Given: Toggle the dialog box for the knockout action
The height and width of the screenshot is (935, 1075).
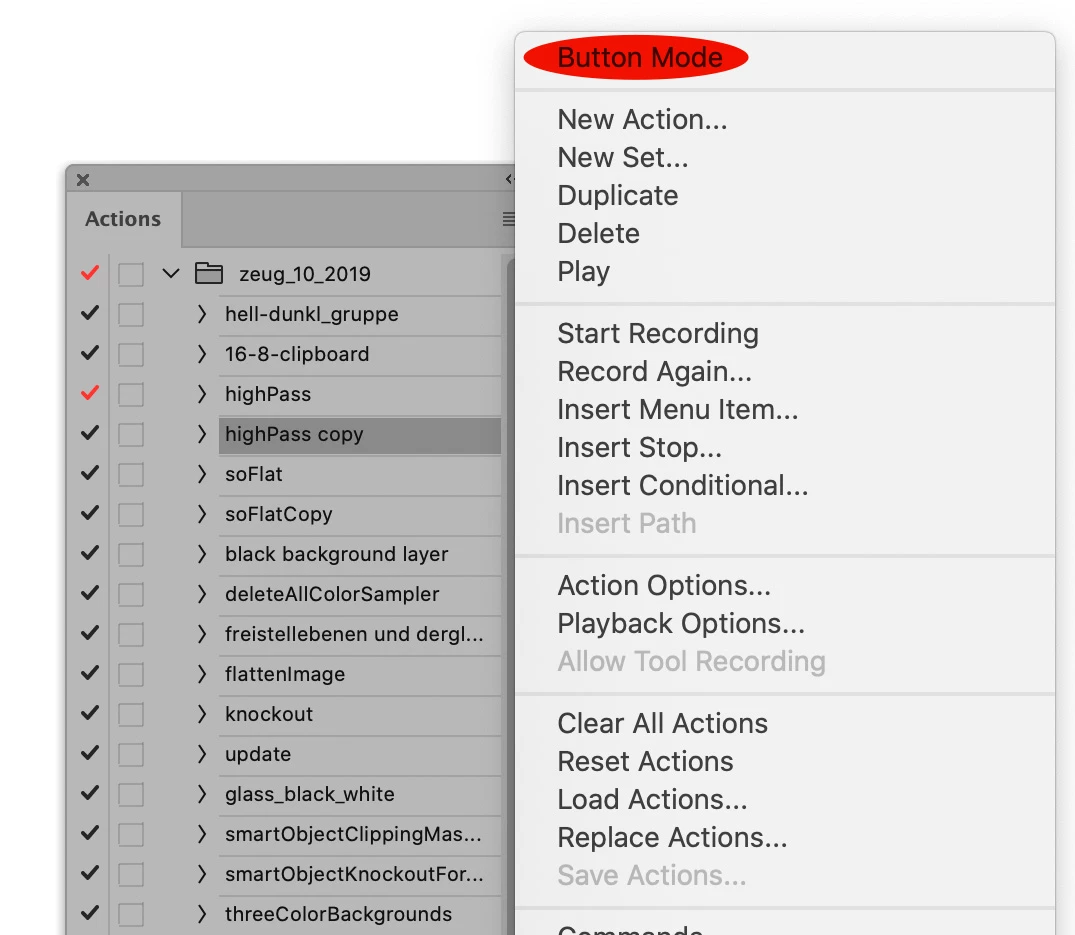Looking at the screenshot, I should (x=130, y=714).
